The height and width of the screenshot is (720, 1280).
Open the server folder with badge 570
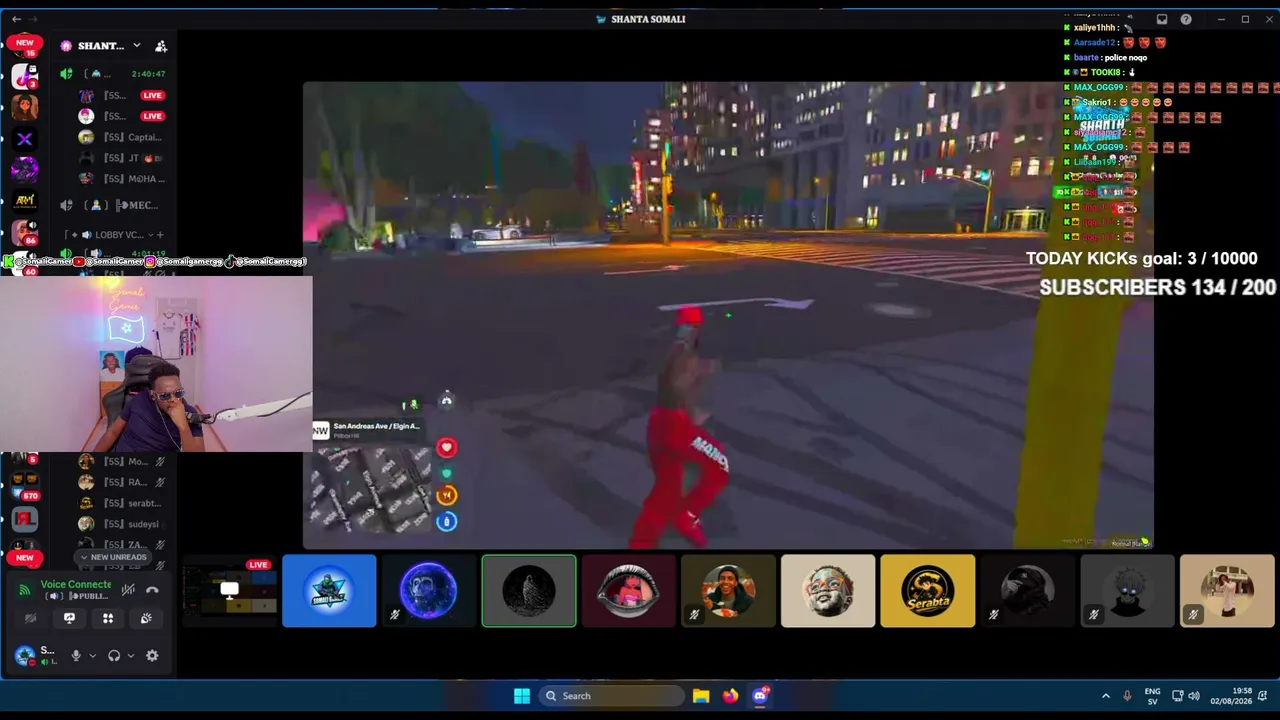click(x=25, y=486)
